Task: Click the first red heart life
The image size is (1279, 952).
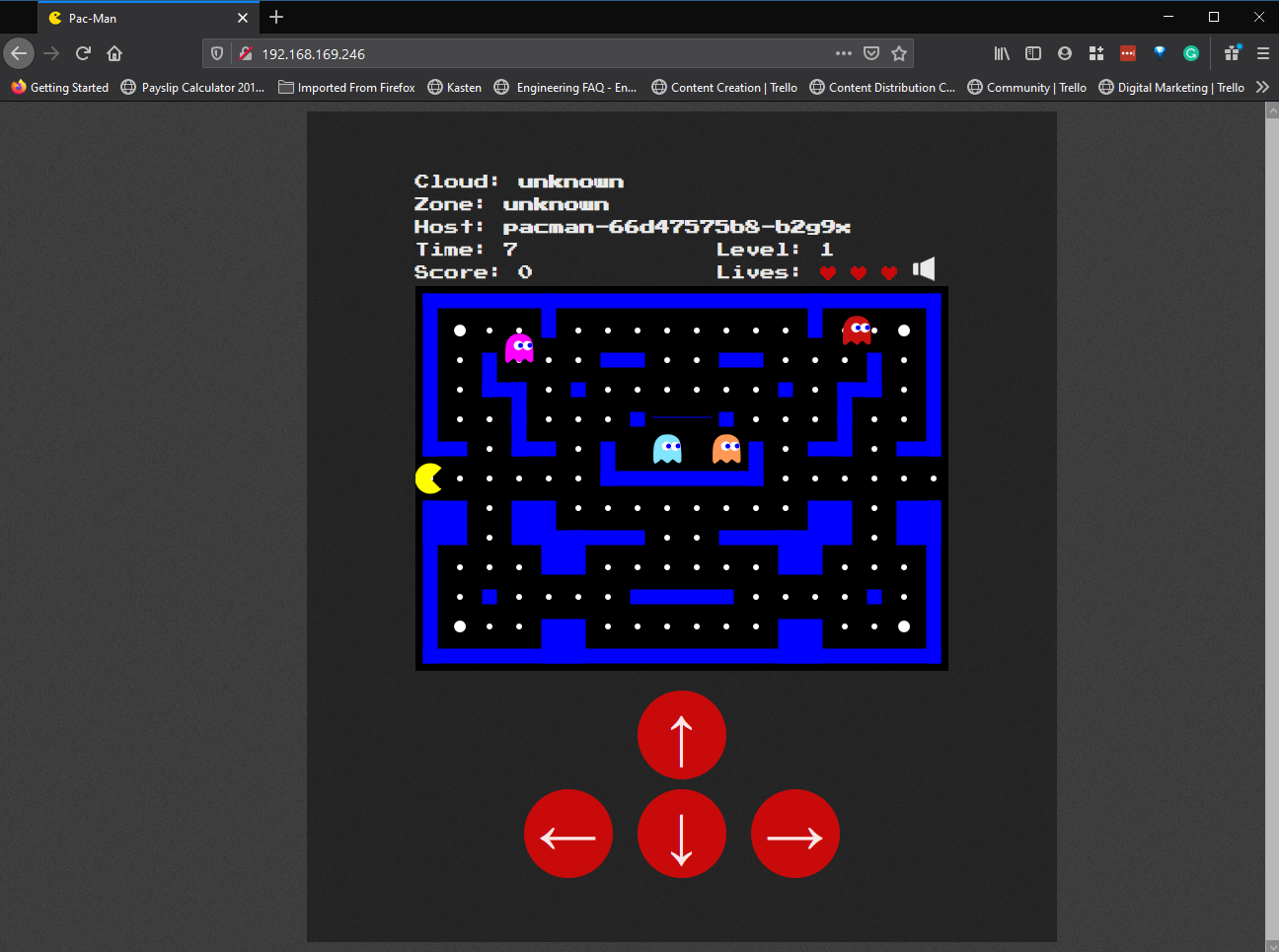Action: pos(828,272)
